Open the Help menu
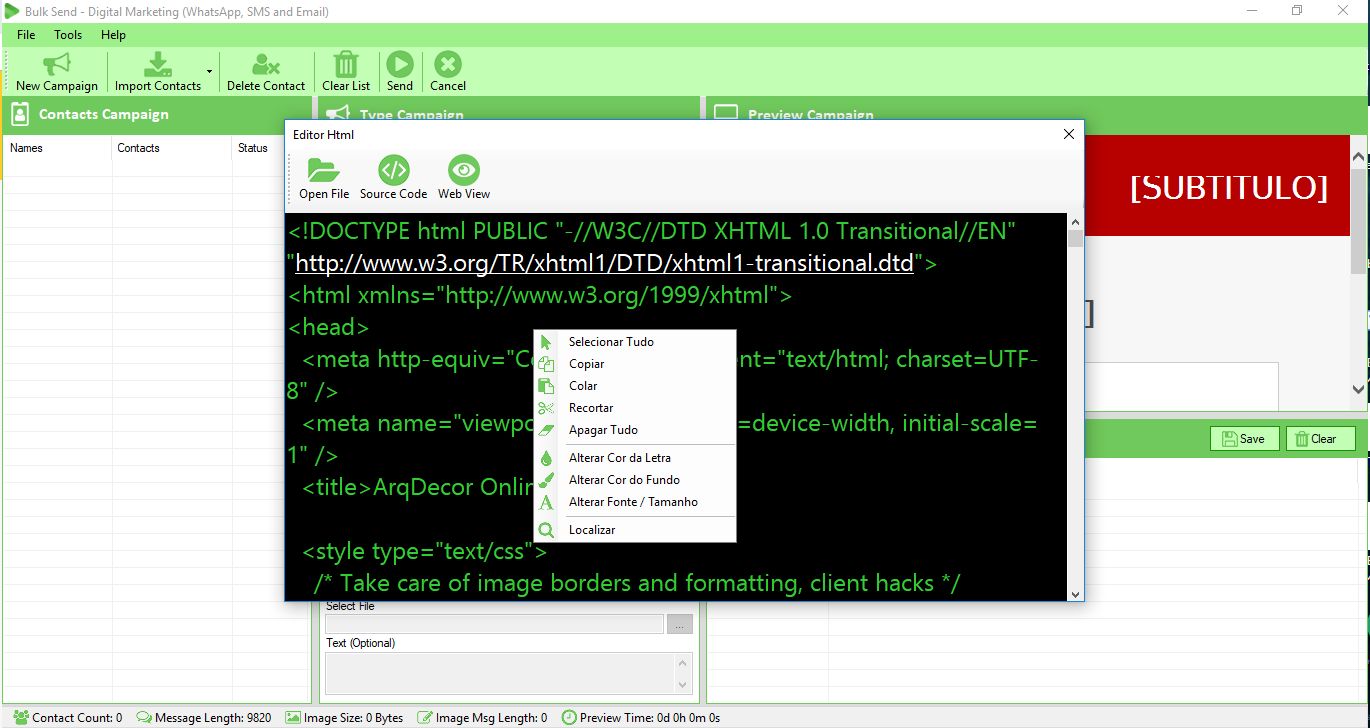1370x728 pixels. (x=114, y=35)
